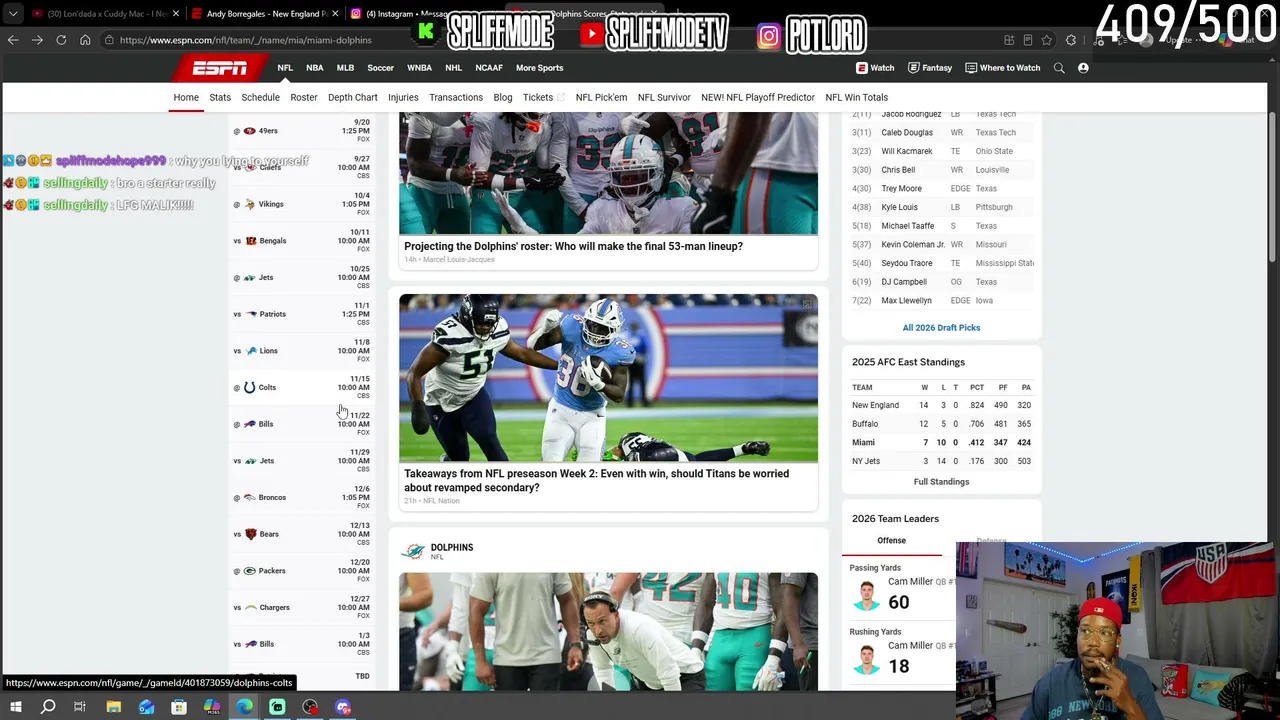
Task: Open the NFL Pick'em link
Action: coord(601,97)
